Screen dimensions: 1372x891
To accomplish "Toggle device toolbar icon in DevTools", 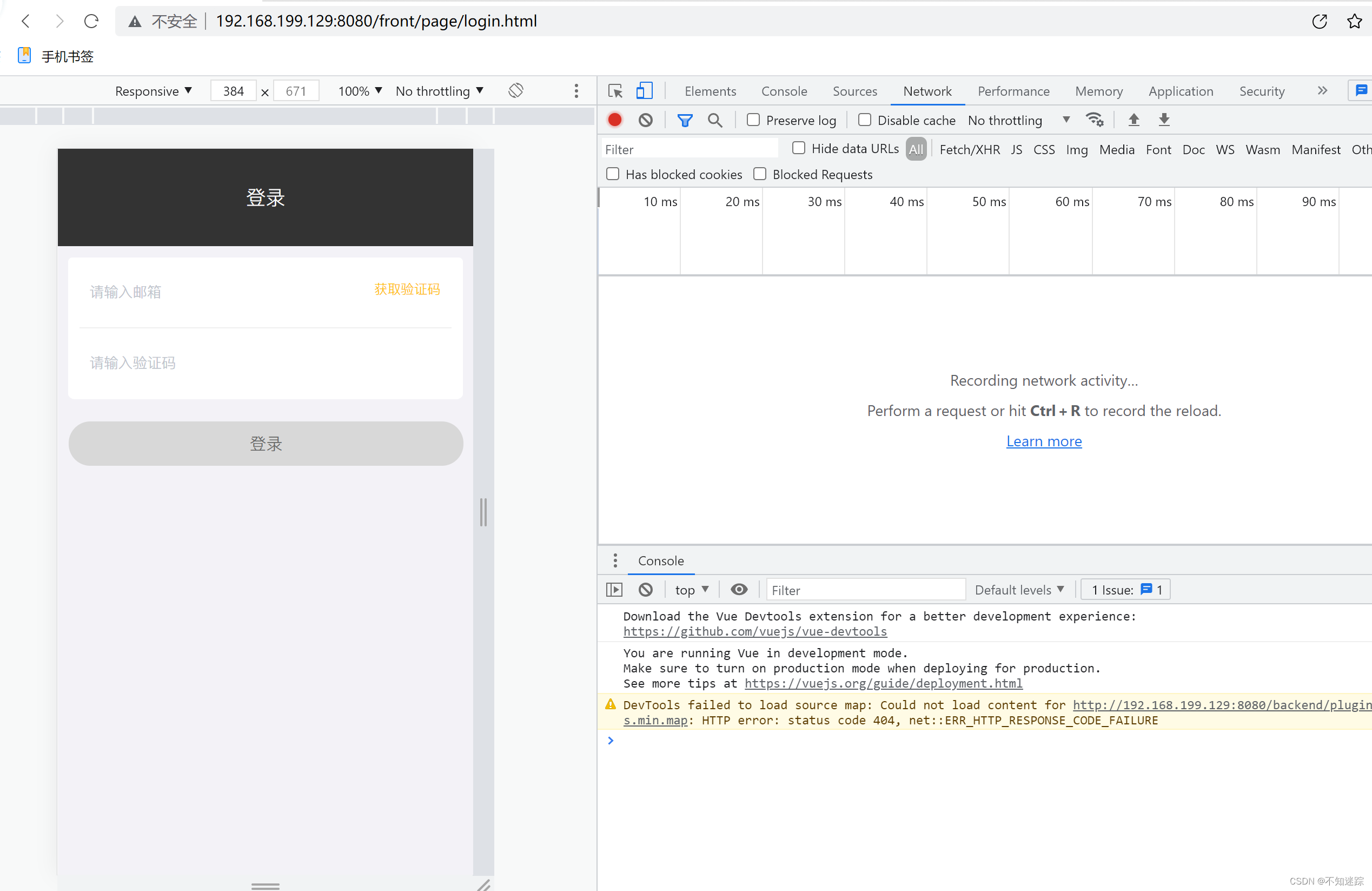I will (x=644, y=91).
